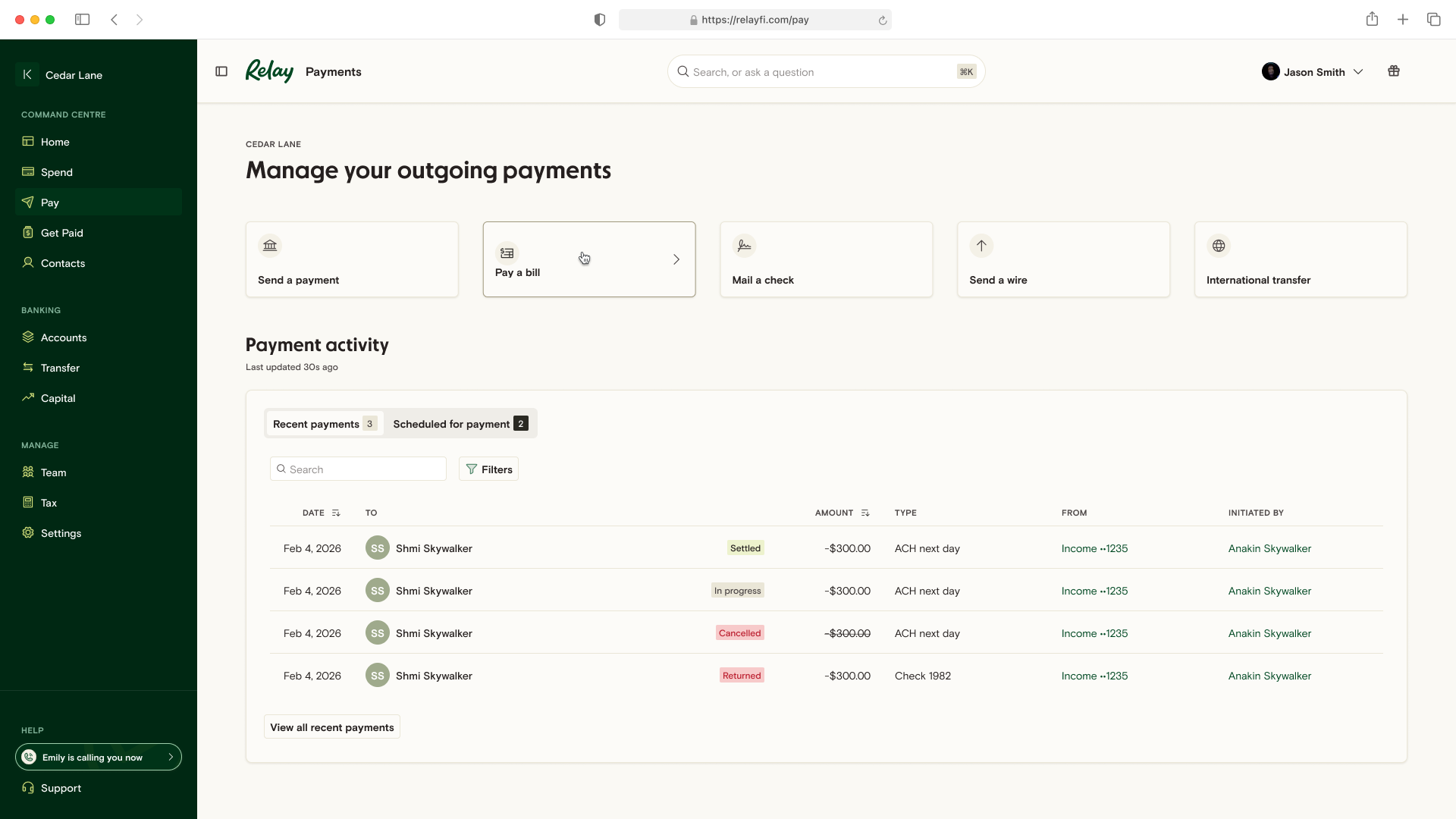1456x819 pixels.
Task: Switch to Scheduled for payment tab
Action: [x=460, y=424]
